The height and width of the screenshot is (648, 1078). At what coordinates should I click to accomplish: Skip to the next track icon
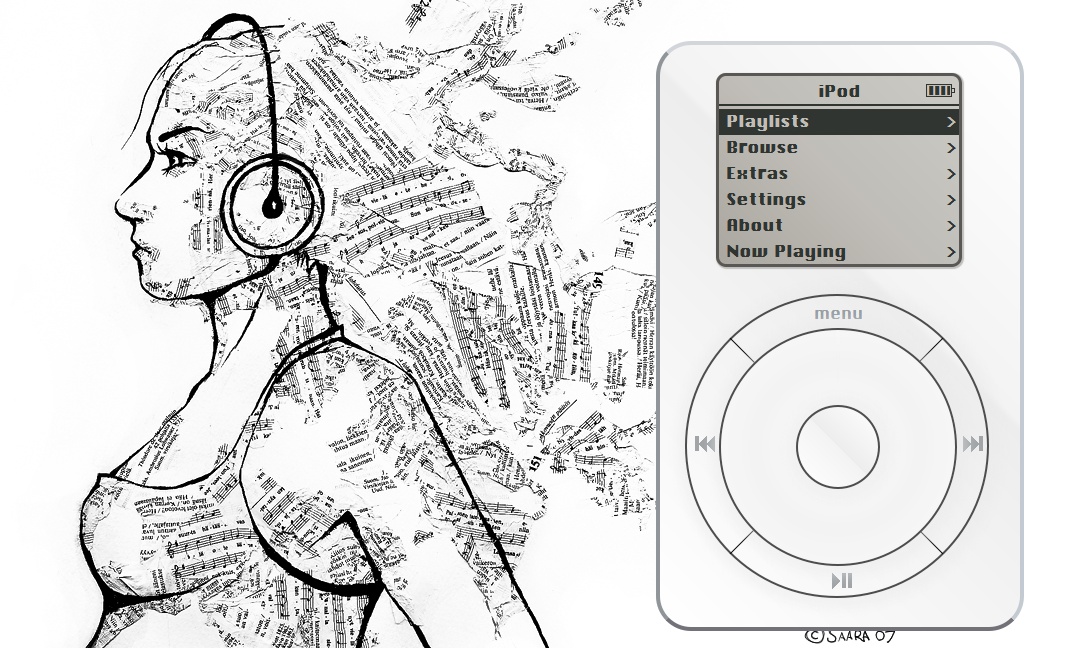(973, 444)
